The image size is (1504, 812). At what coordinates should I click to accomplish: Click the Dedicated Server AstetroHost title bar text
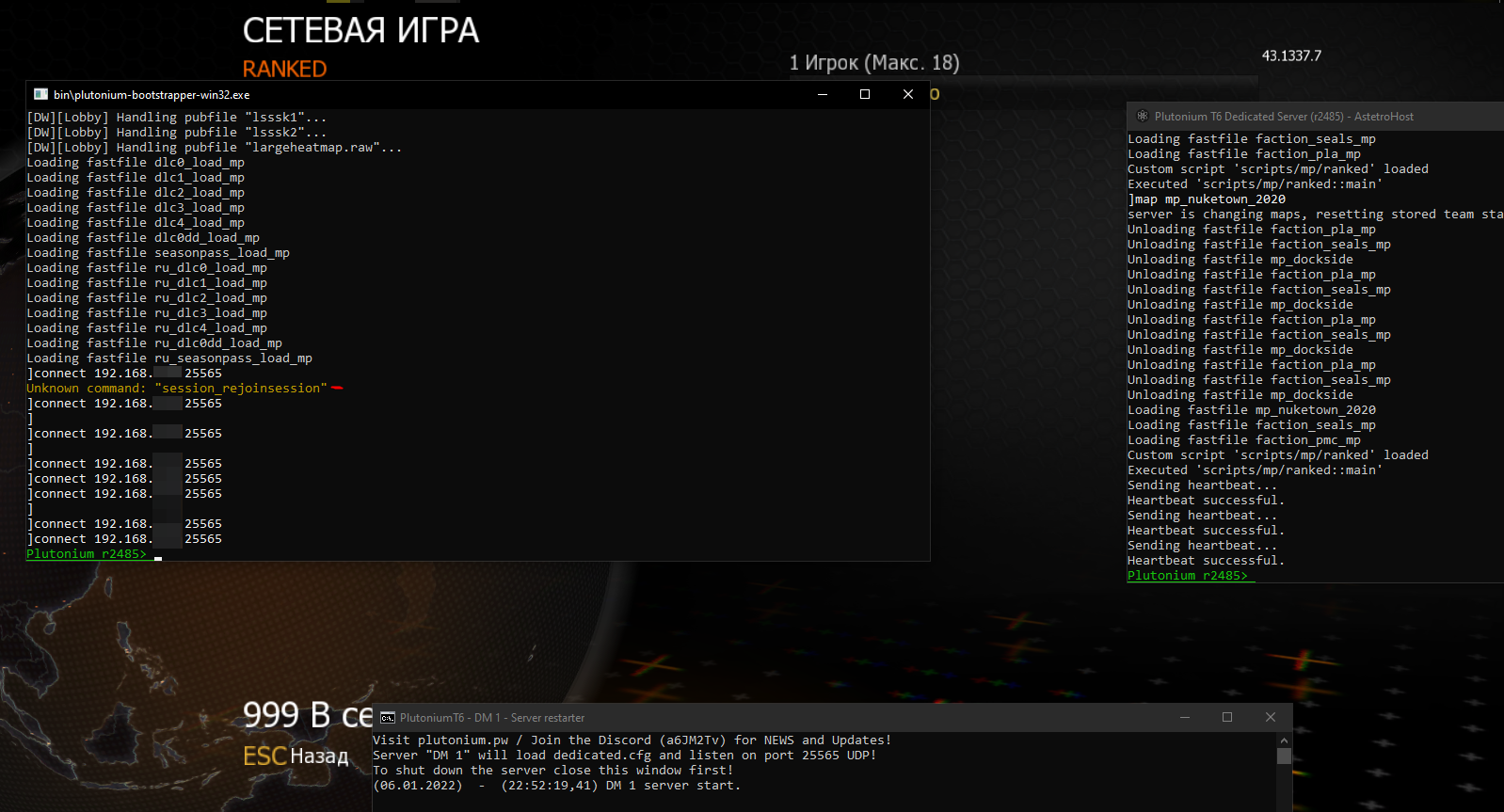1284,117
